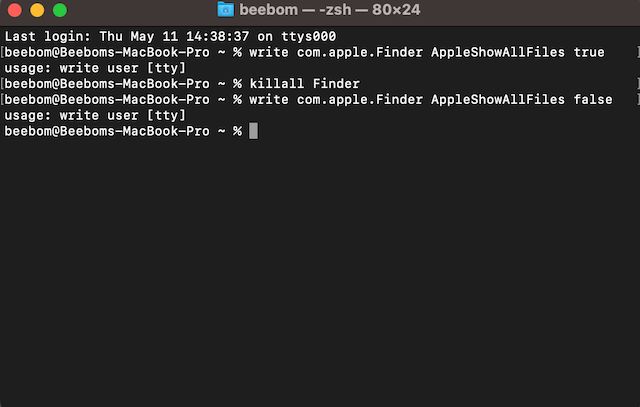Click the empty area of the terminal
Image resolution: width=640 pixels, height=407 pixels.
pyautogui.click(x=320, y=280)
